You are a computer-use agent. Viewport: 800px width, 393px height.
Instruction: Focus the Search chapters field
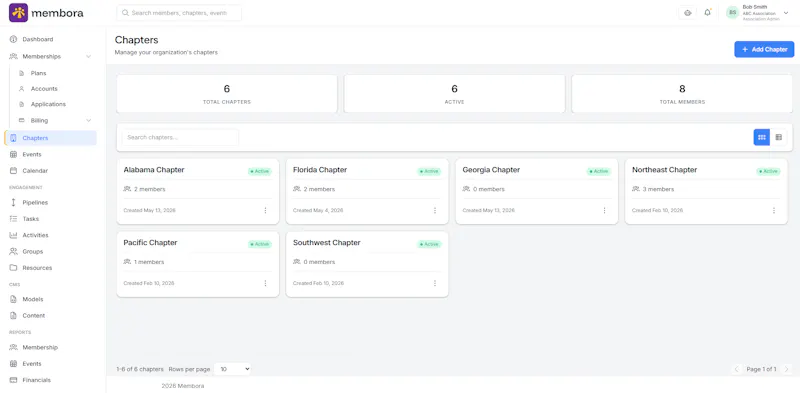pos(180,137)
